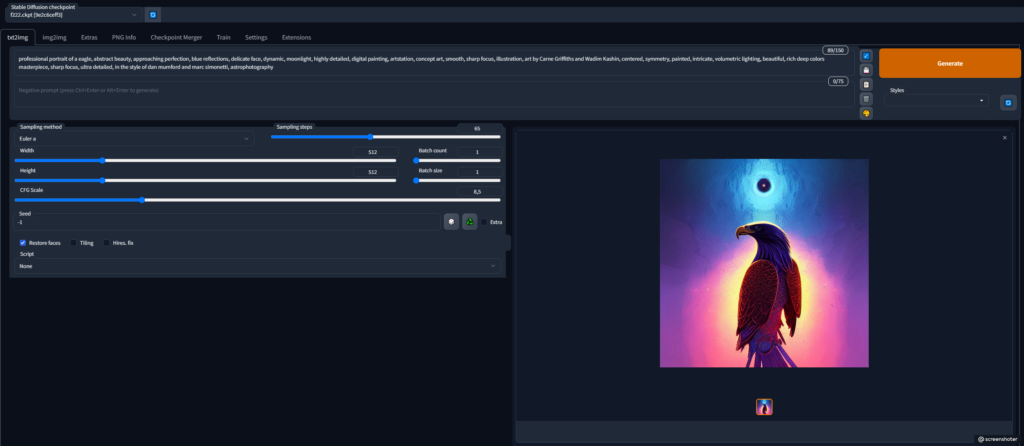Open the Checkpoint Merger tab
This screenshot has width=1024, height=446.
pos(176,37)
